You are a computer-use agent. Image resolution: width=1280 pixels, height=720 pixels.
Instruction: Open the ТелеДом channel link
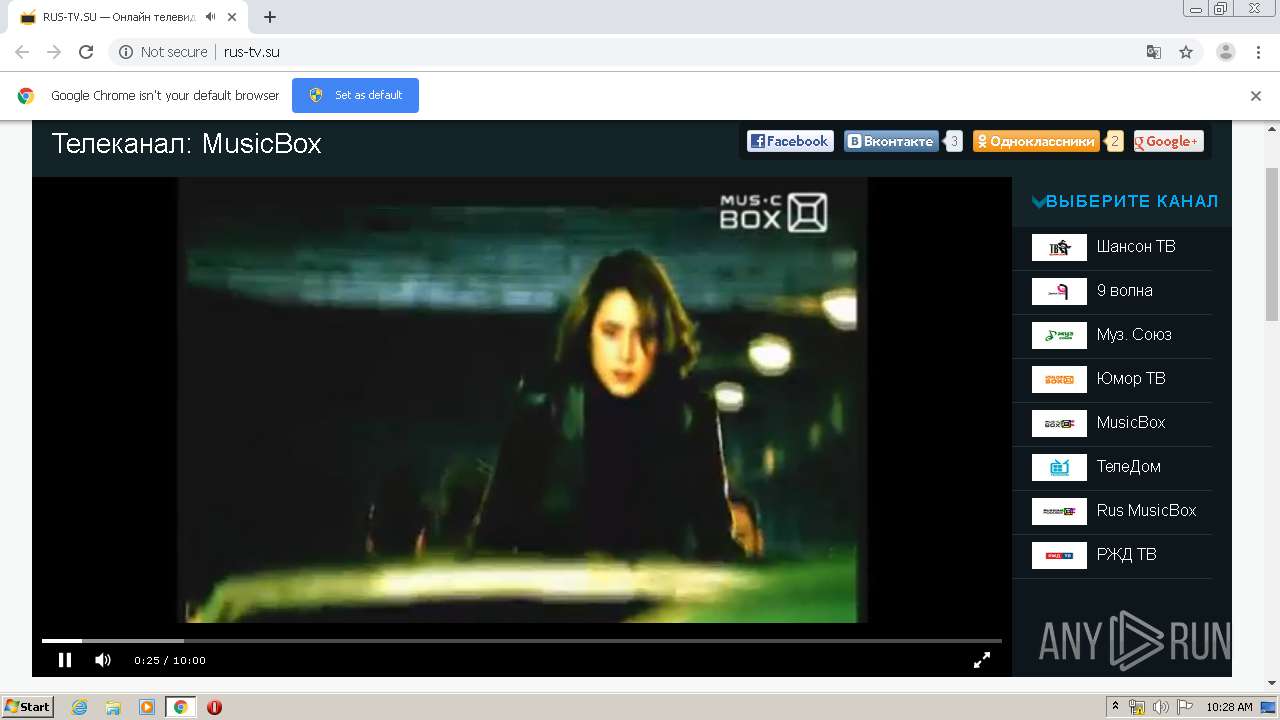click(x=1129, y=467)
